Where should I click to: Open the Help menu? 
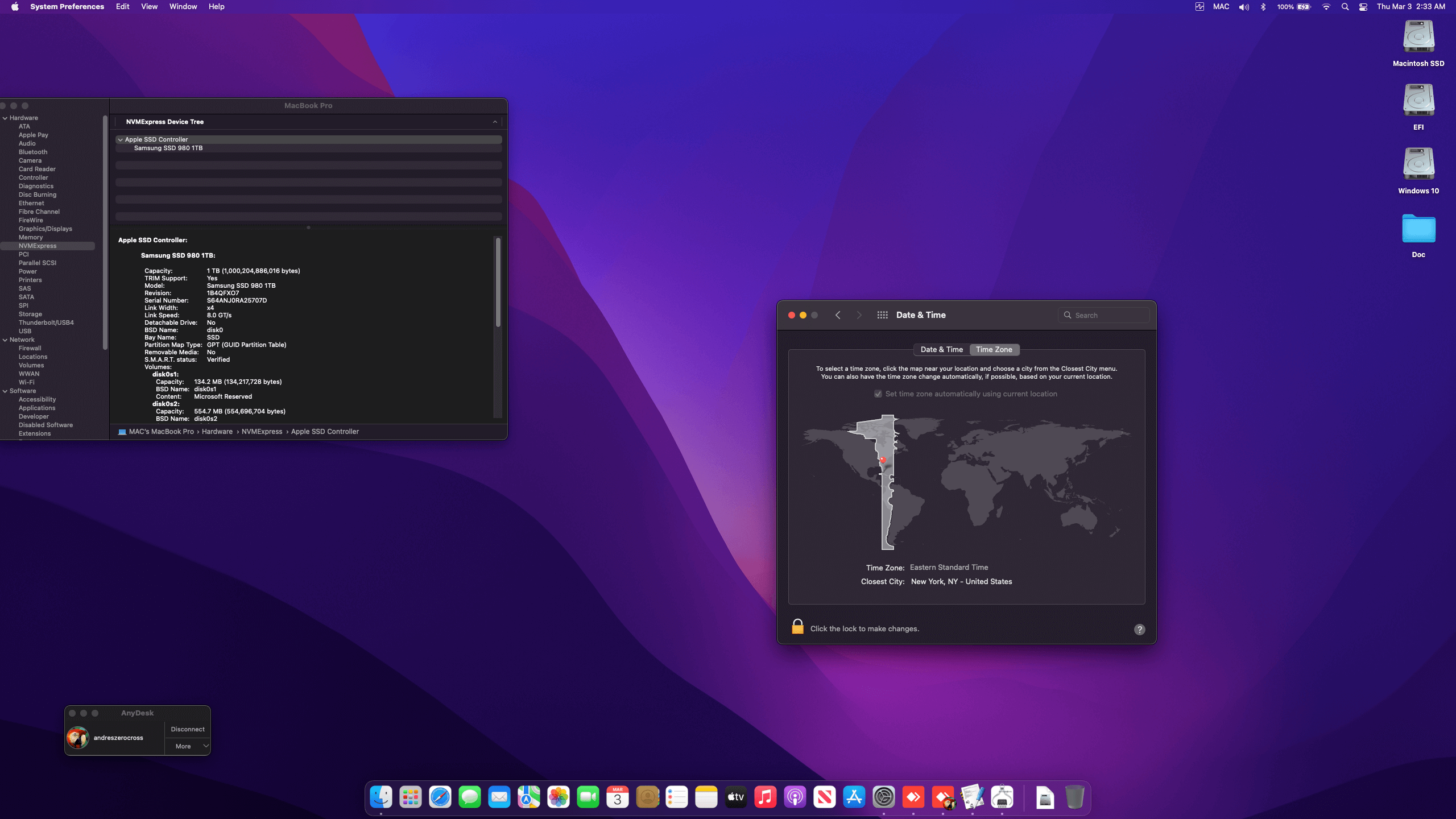[x=216, y=7]
